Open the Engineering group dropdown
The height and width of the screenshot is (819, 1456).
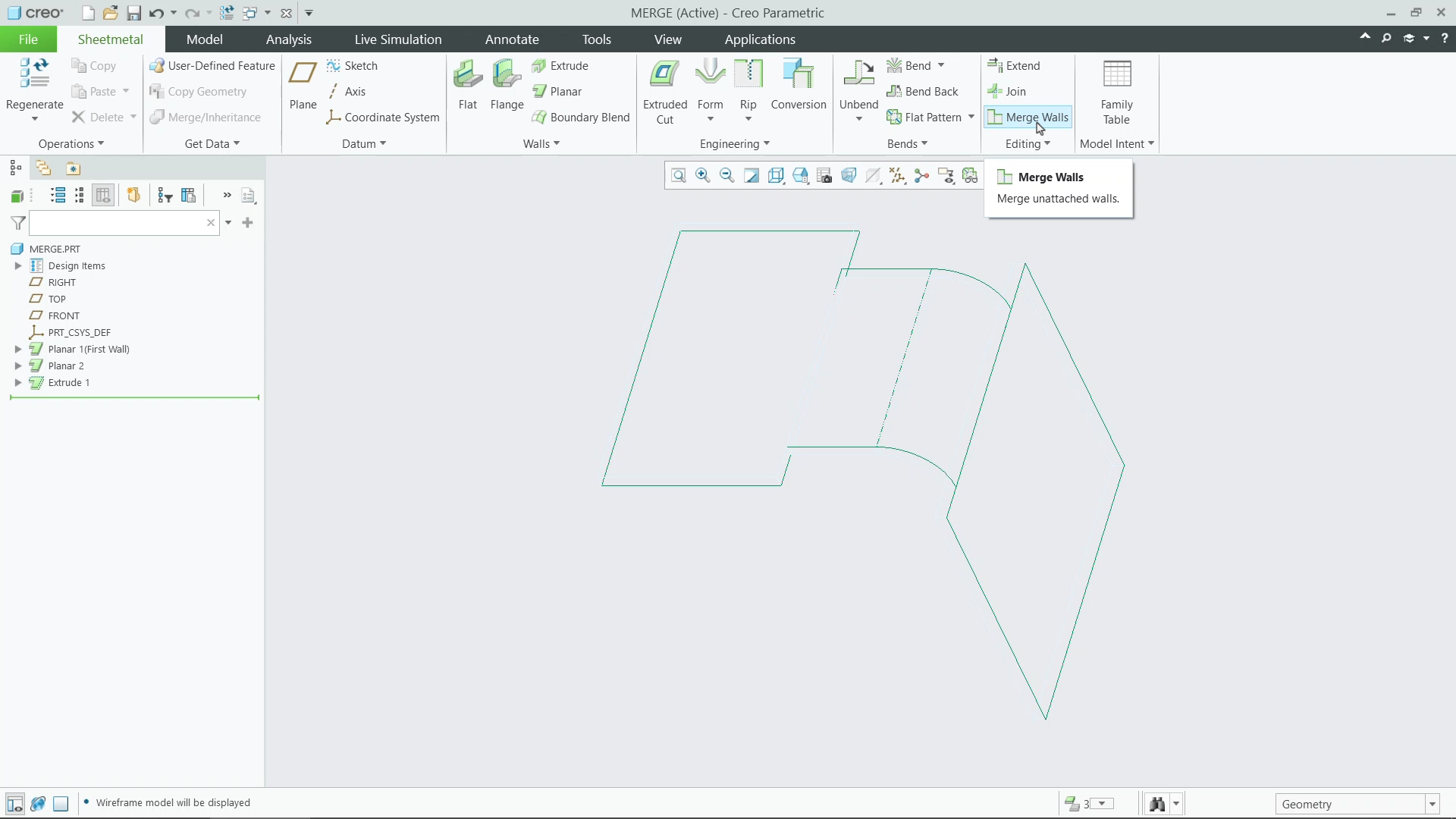click(734, 144)
